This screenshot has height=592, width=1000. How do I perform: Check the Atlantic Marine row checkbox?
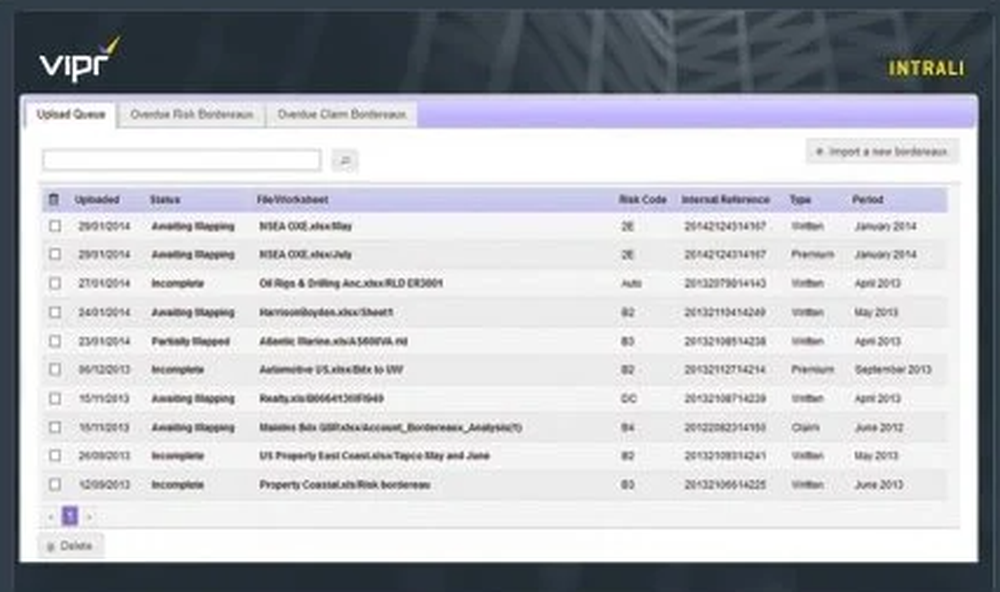(55, 341)
